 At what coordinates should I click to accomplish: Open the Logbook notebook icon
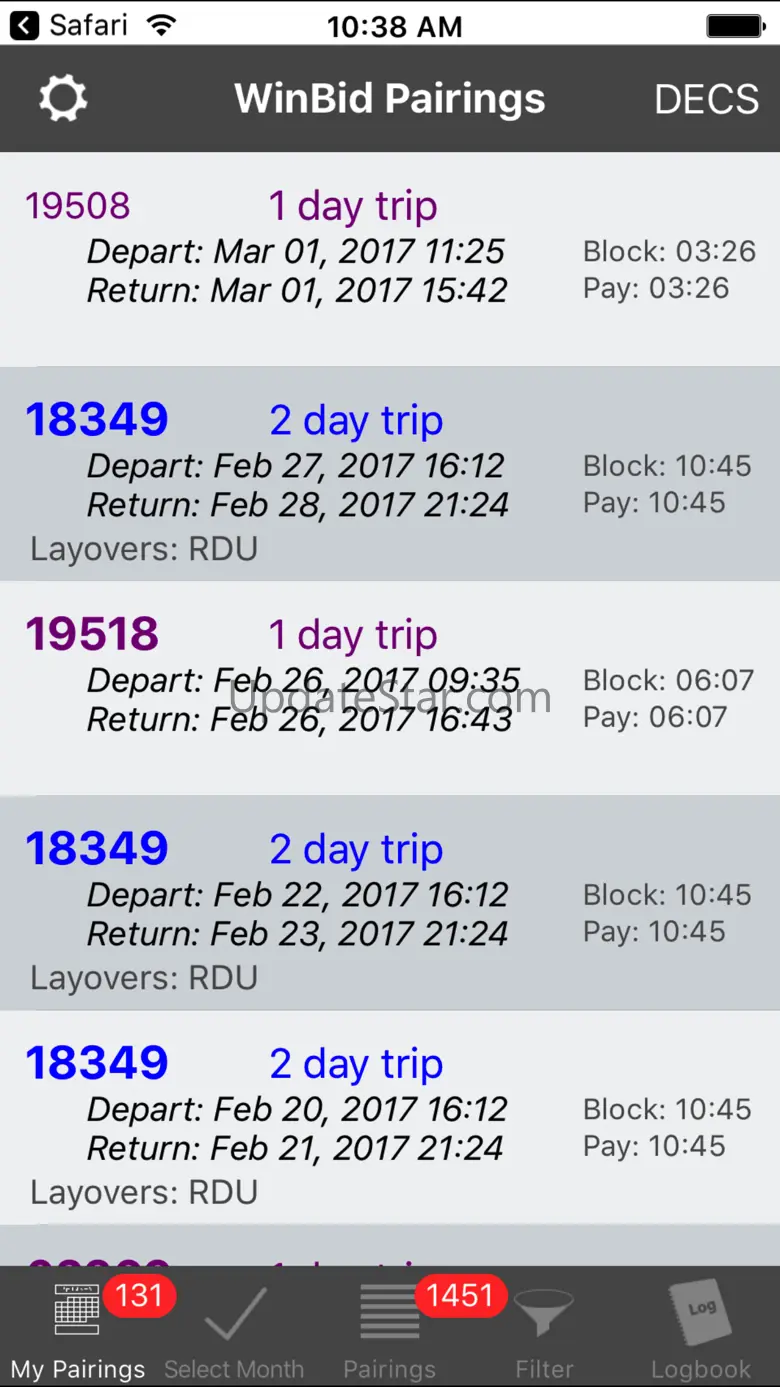pyautogui.click(x=700, y=1311)
